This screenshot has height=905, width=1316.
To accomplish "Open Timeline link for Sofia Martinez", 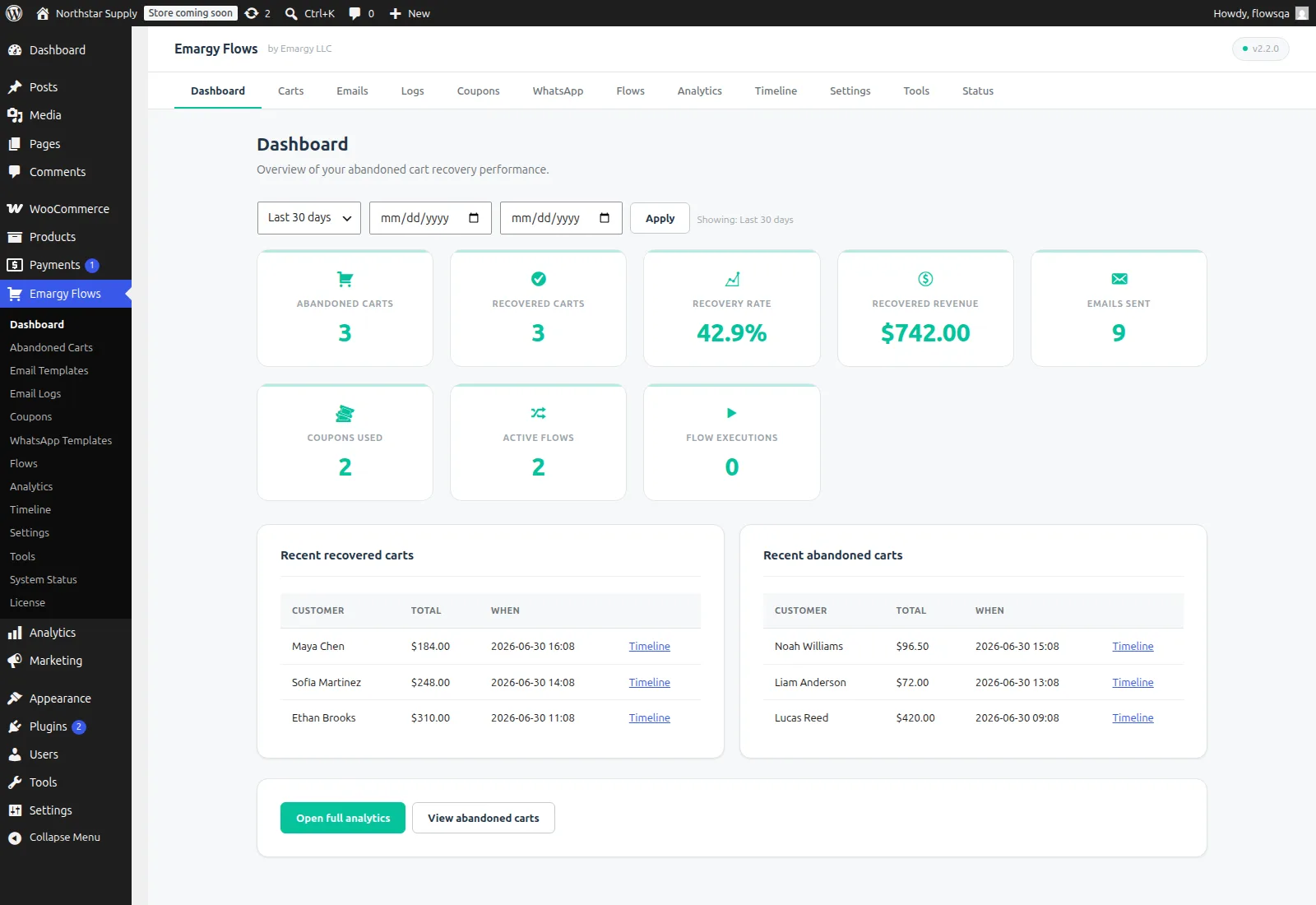I will pos(650,683).
